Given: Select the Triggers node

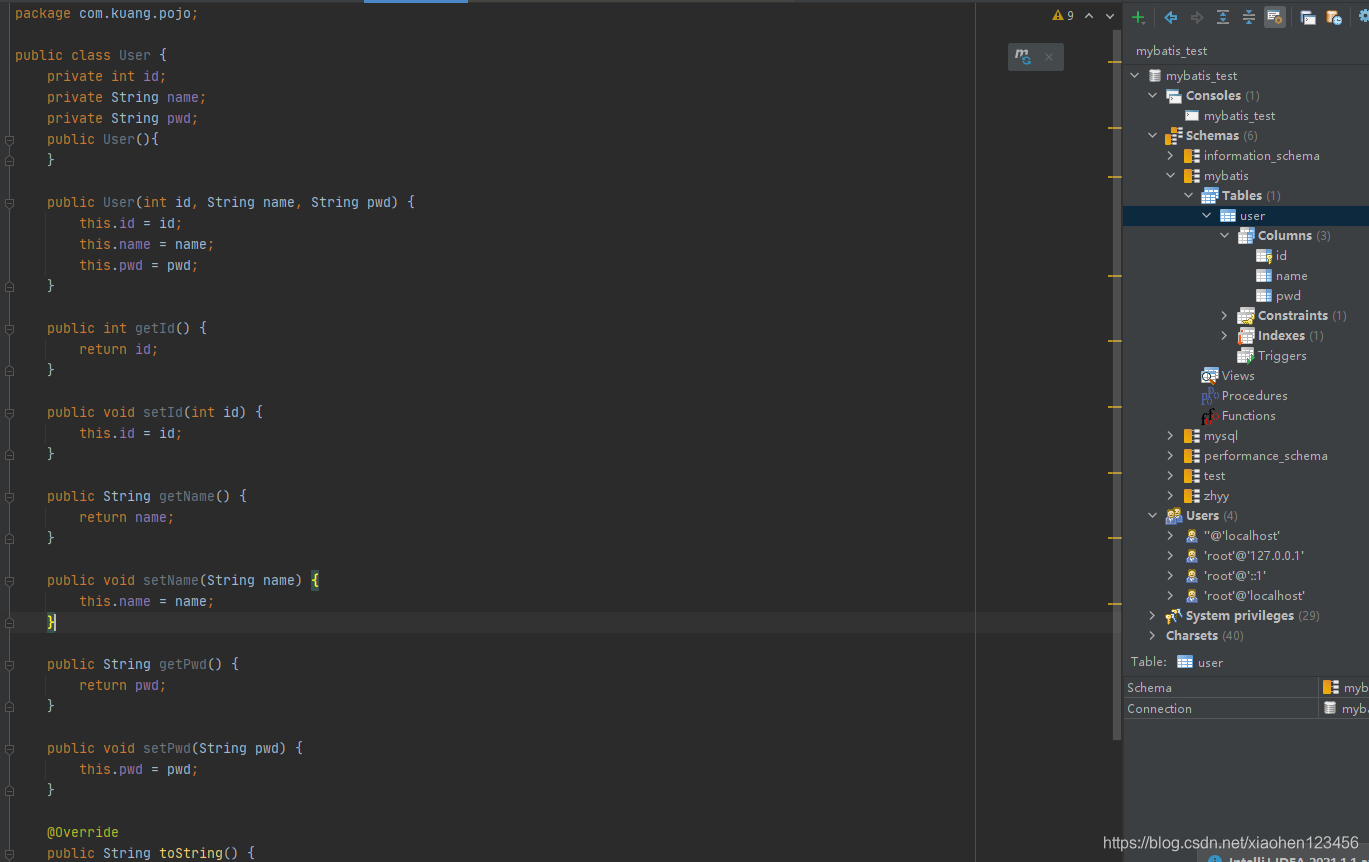Looking at the screenshot, I should (x=1282, y=356).
